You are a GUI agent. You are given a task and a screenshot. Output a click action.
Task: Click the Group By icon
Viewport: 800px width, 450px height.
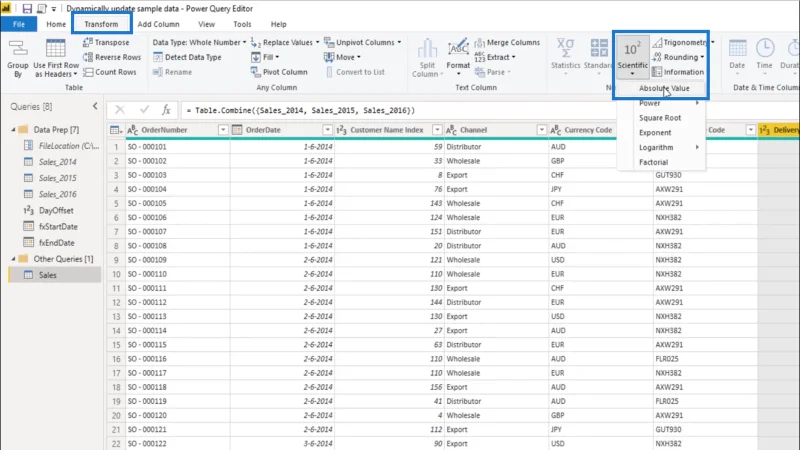(18, 48)
